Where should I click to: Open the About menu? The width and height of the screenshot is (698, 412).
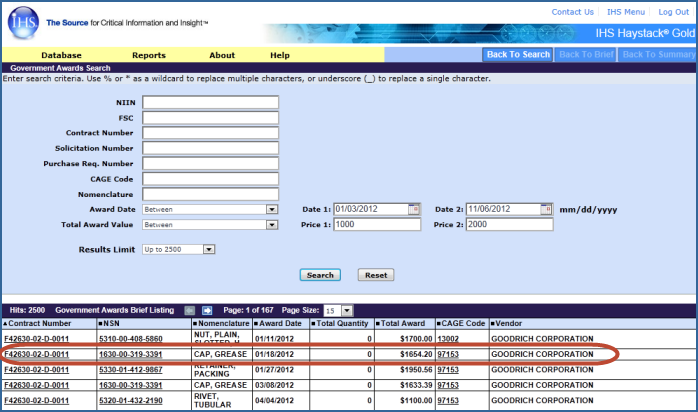pos(222,55)
